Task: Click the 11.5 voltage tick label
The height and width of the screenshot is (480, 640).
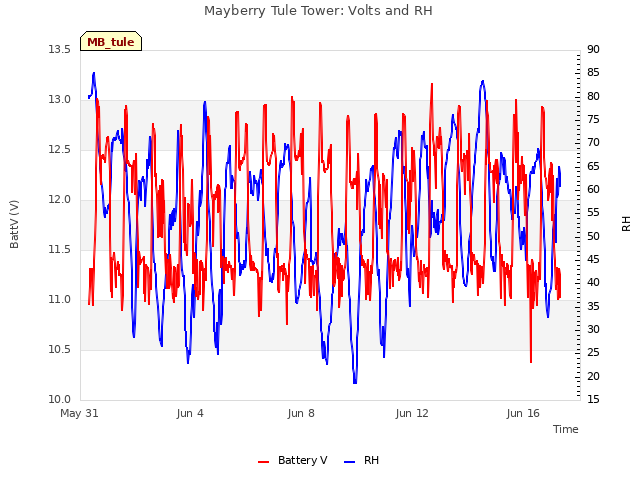Action: pos(60,249)
